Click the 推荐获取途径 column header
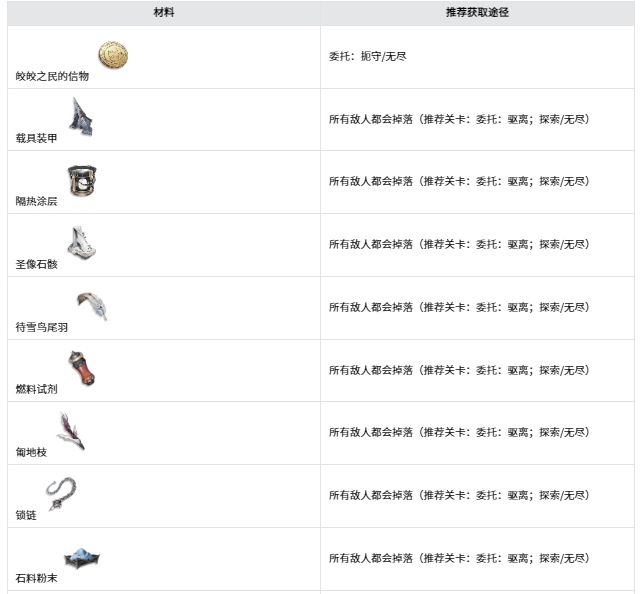This screenshot has width=644, height=594. [x=478, y=13]
